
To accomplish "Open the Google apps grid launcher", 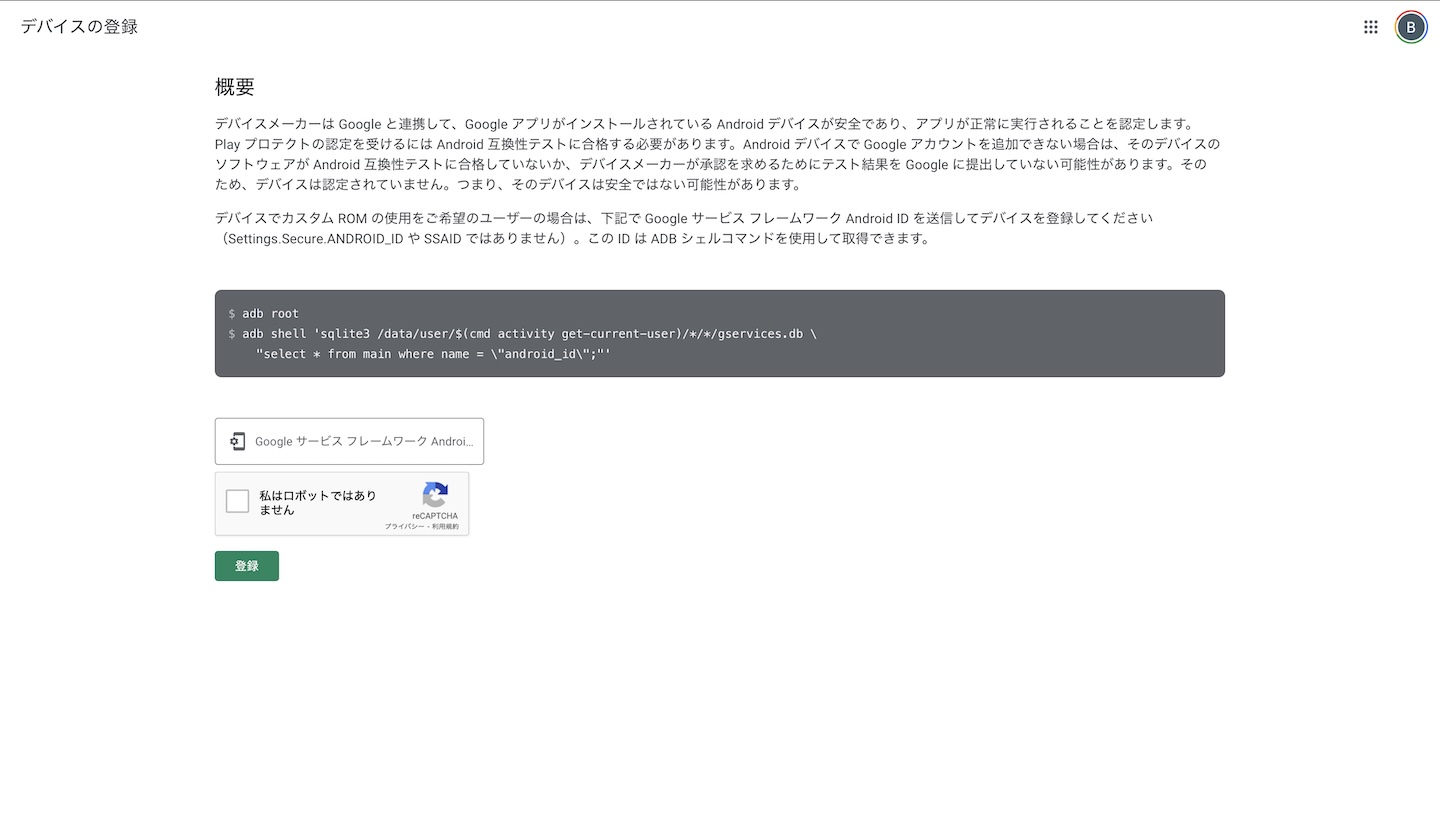I will [1370, 27].
